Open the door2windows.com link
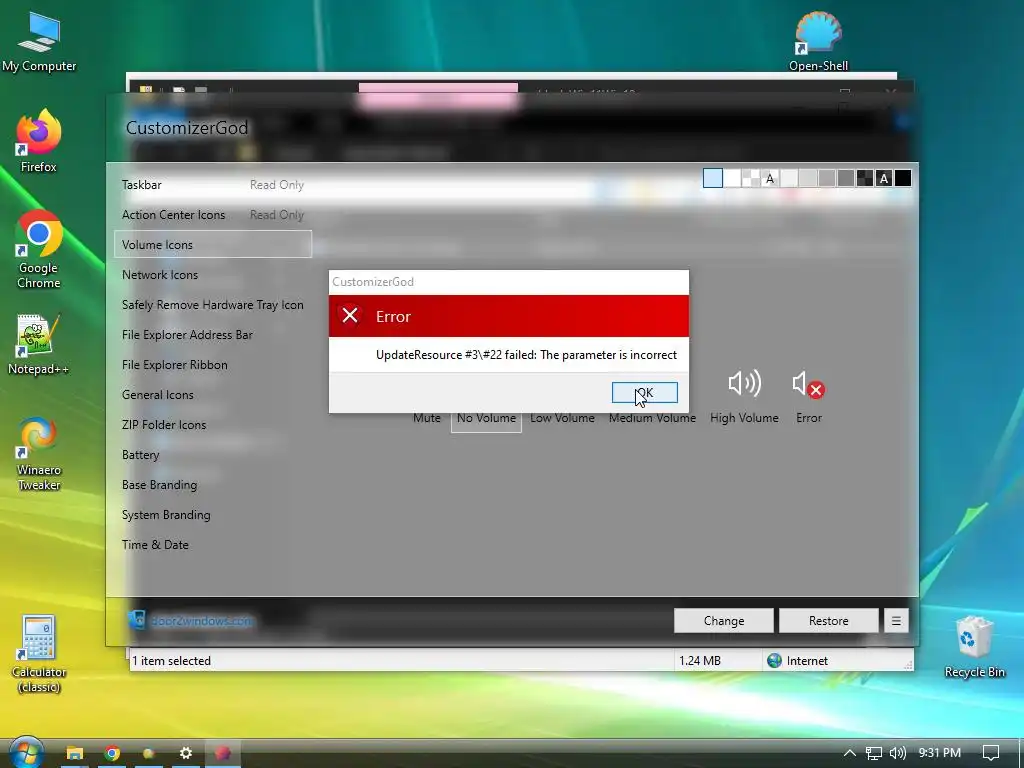This screenshot has height=768, width=1024. [201, 620]
